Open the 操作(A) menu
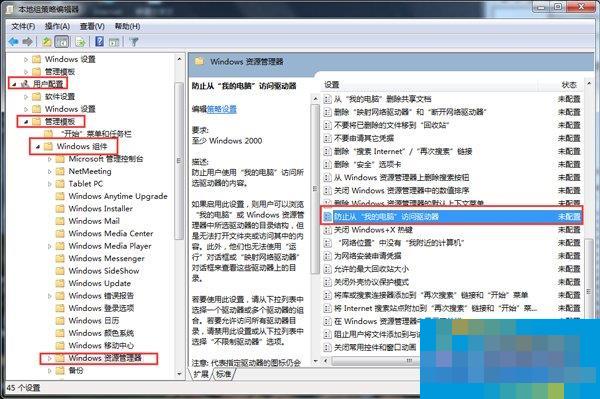 tap(57, 26)
